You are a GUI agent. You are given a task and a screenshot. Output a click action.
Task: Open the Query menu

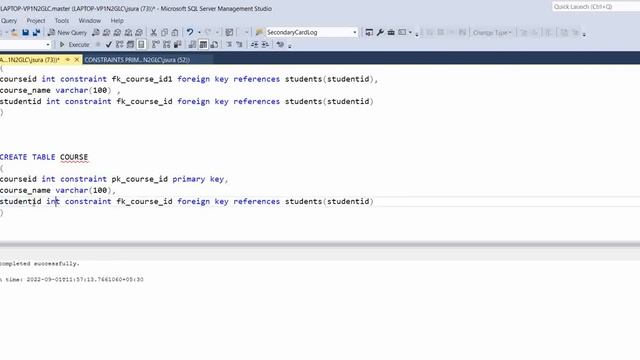point(9,20)
